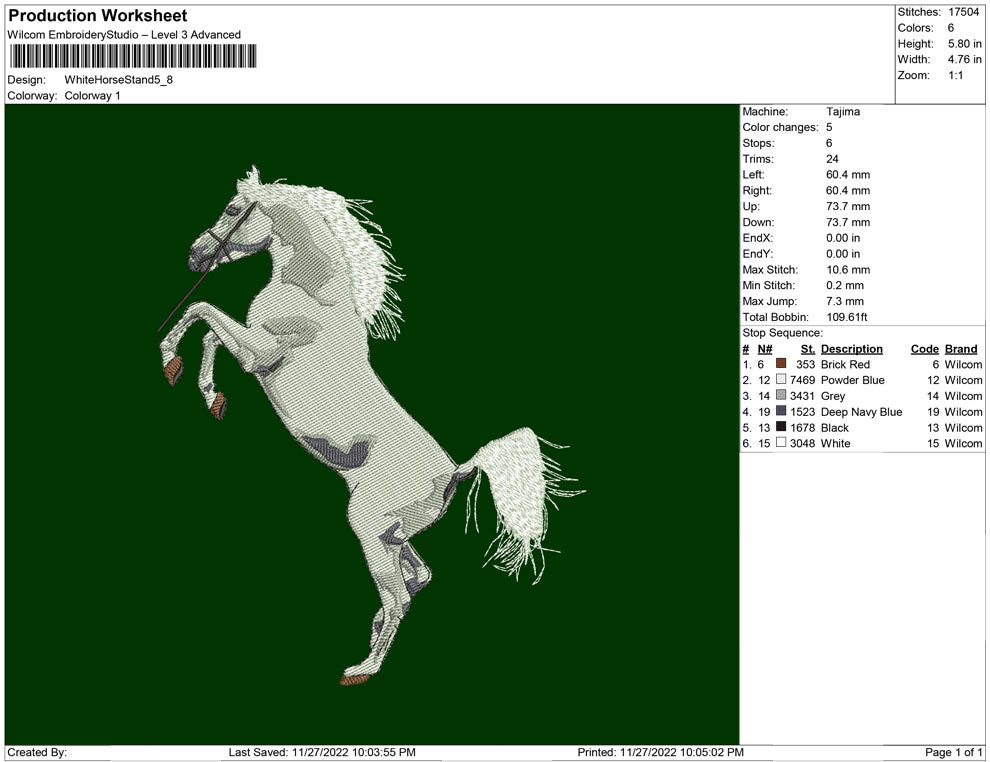The width and height of the screenshot is (990, 762).
Task: Click the Production Worksheet title
Action: [98, 16]
